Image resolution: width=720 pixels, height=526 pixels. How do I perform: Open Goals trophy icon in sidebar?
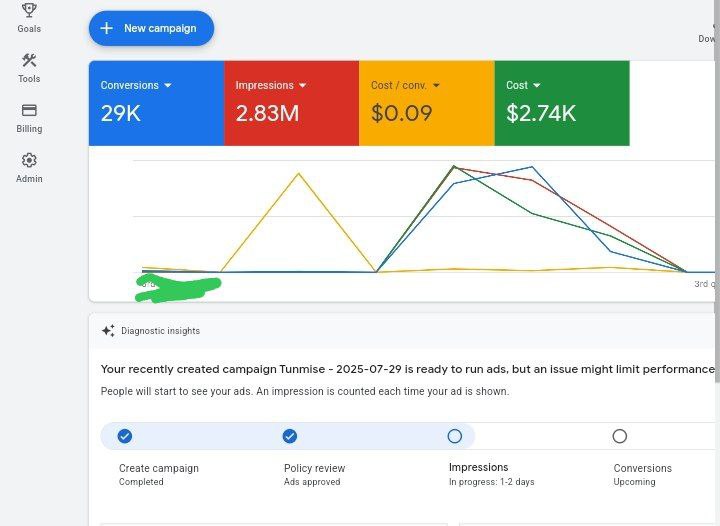point(29,11)
